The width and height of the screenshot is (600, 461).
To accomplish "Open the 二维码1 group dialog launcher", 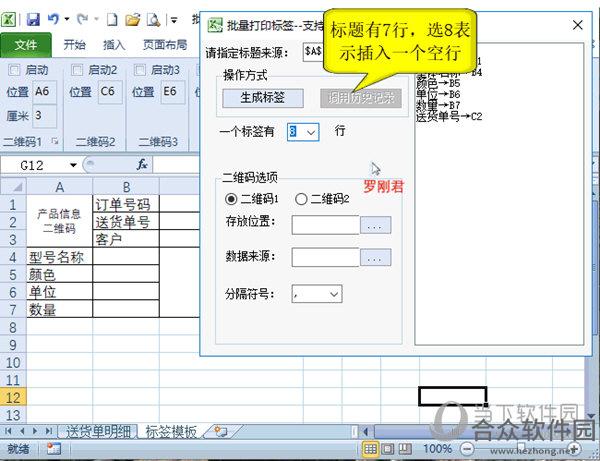I will [55, 141].
